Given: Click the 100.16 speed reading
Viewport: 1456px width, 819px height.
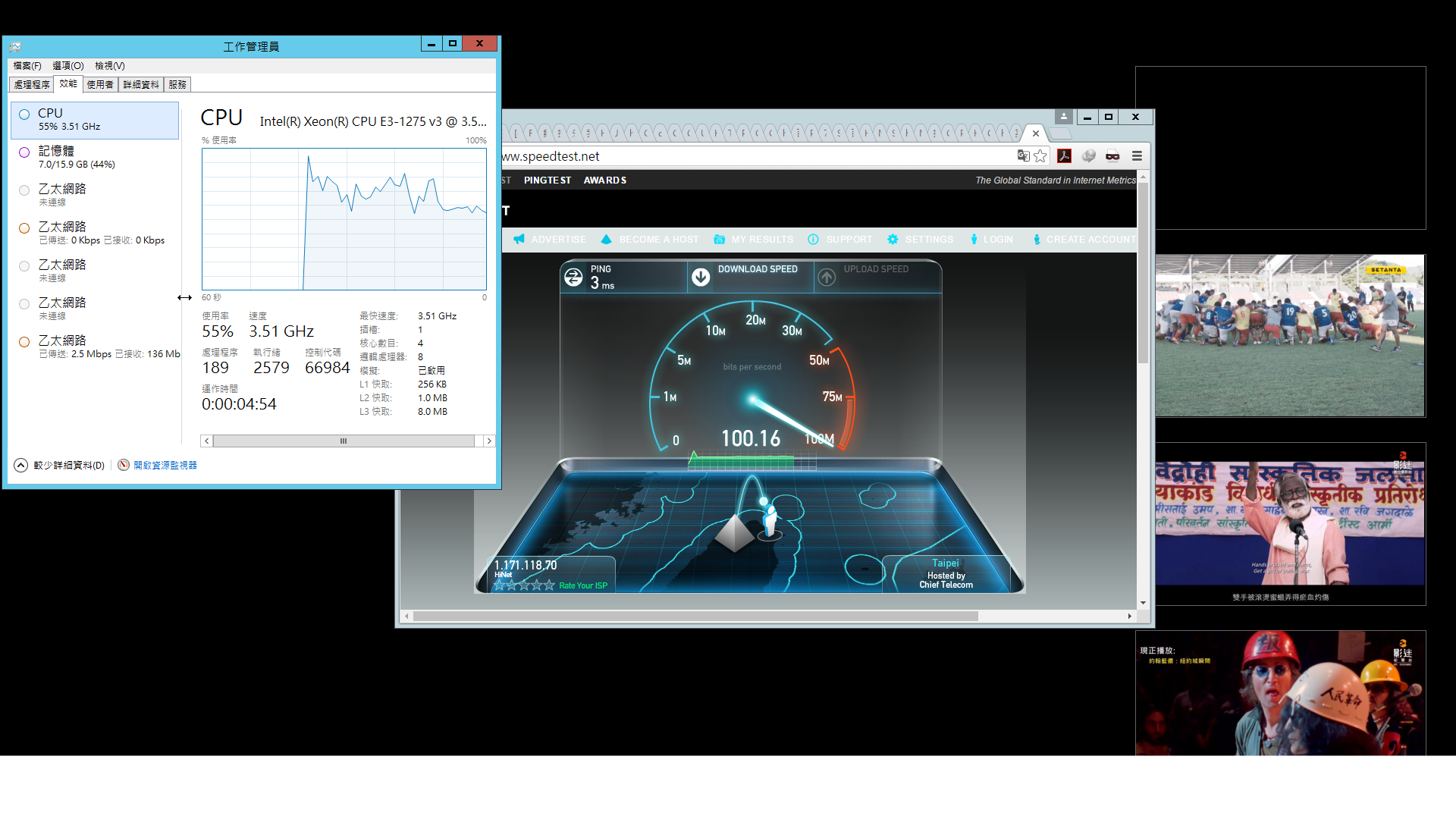Looking at the screenshot, I should click(x=751, y=438).
